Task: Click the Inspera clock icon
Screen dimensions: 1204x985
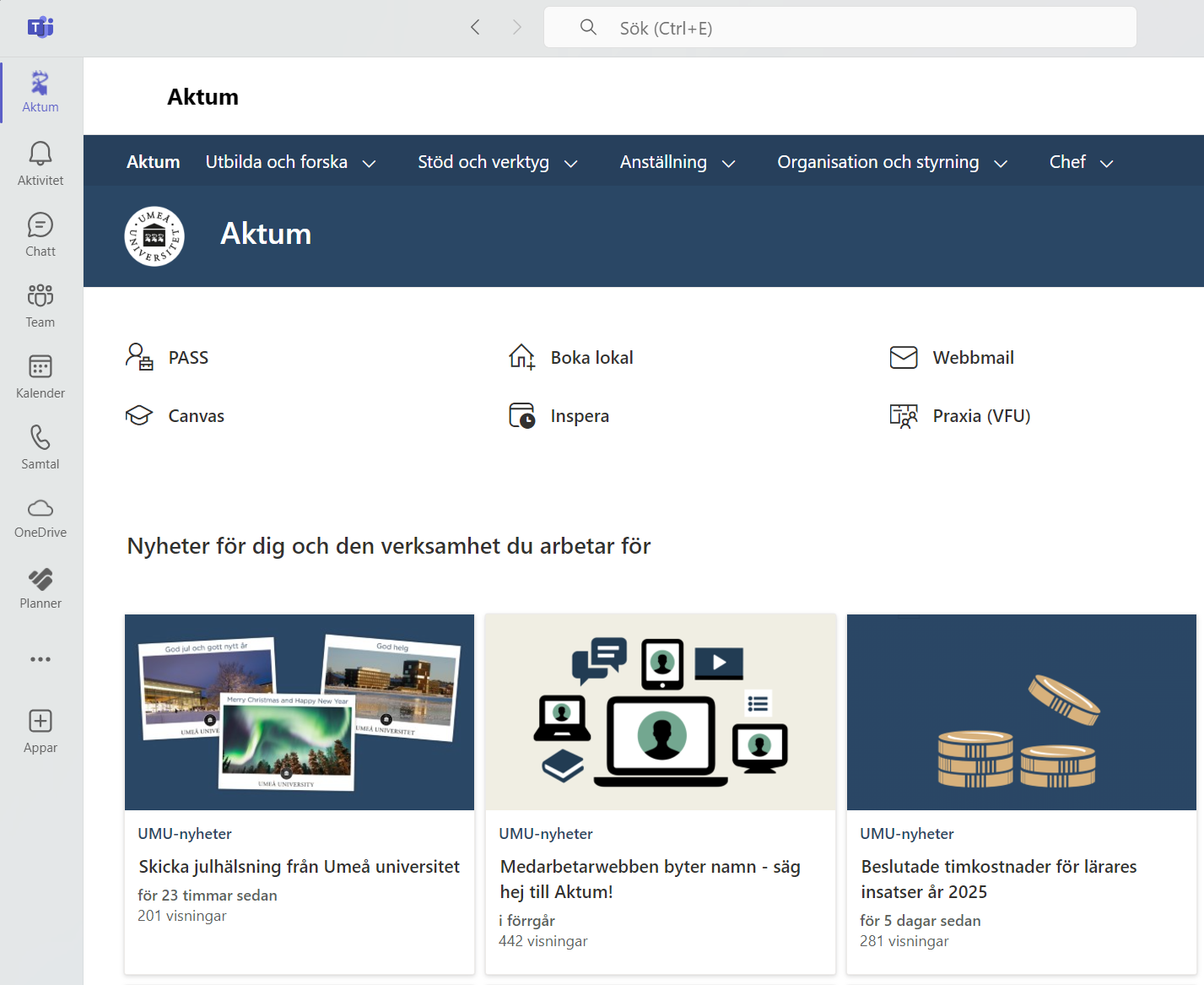Action: (x=521, y=415)
